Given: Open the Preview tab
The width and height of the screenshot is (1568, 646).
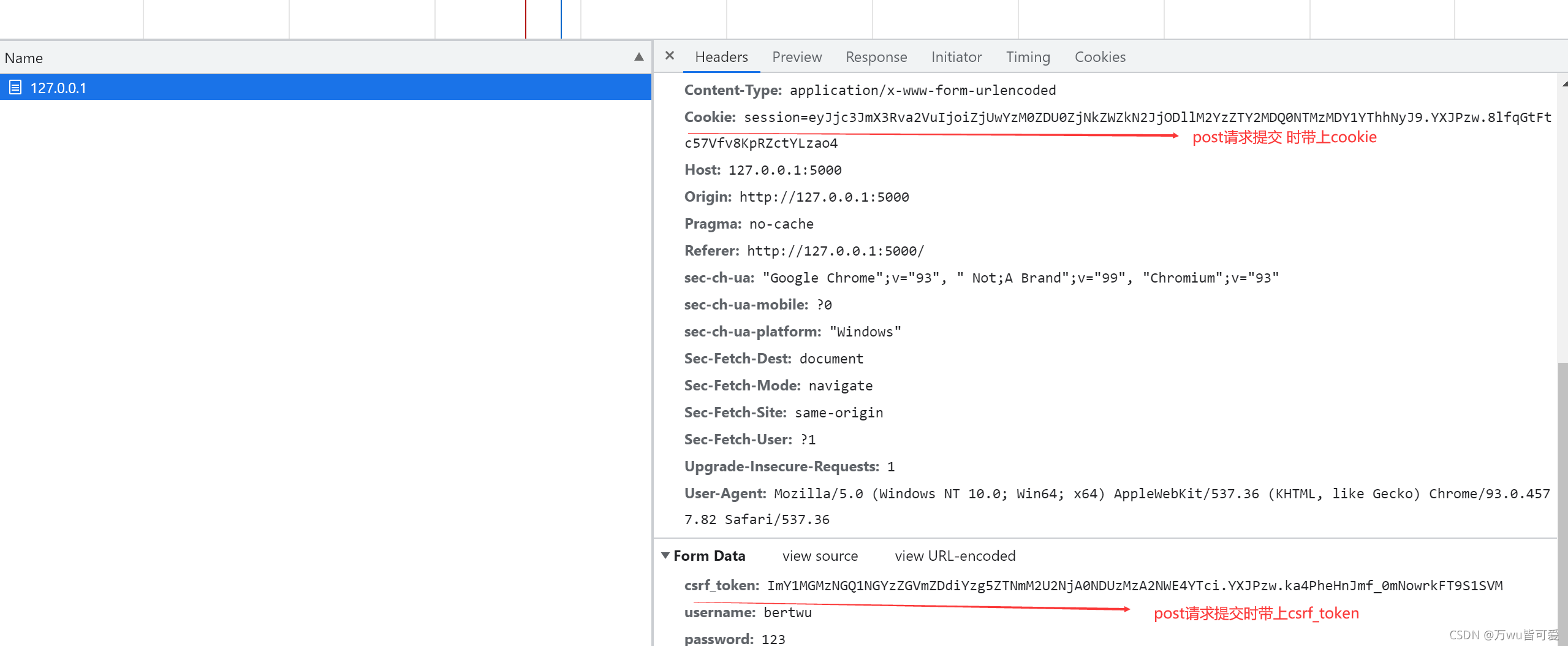Looking at the screenshot, I should pyautogui.click(x=797, y=57).
